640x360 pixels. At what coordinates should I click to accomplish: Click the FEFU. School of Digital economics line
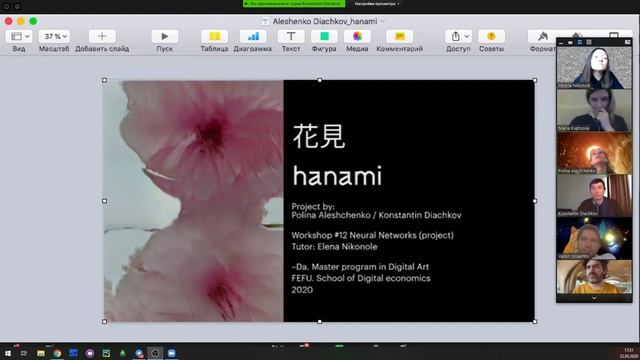[361, 278]
